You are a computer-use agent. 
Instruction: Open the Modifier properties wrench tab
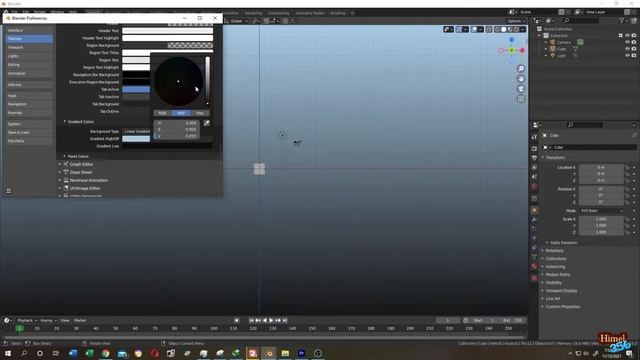click(x=534, y=220)
